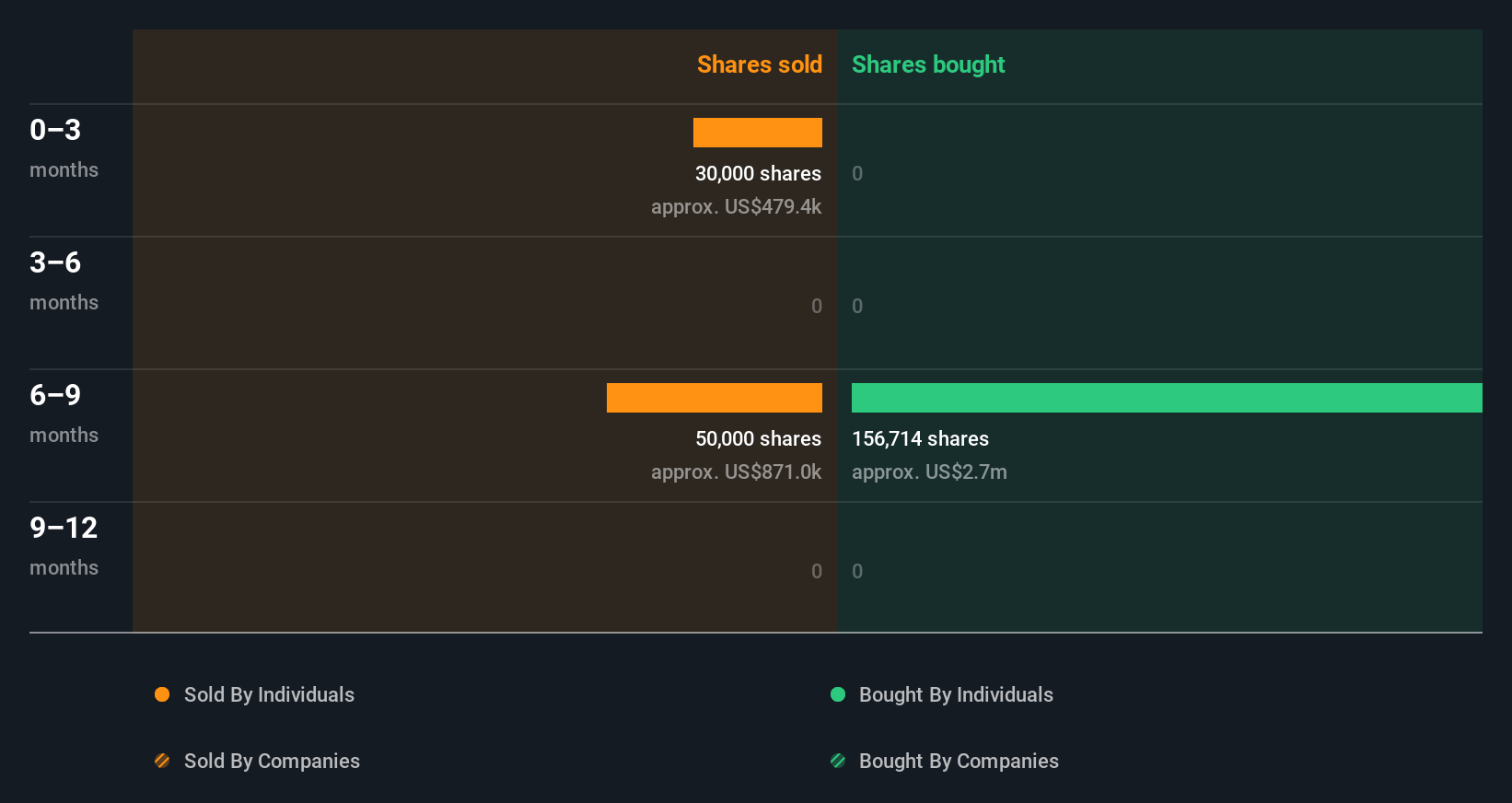Click the green Bought By Individuals legend dot
This screenshot has width=1512, height=803.
[x=838, y=694]
